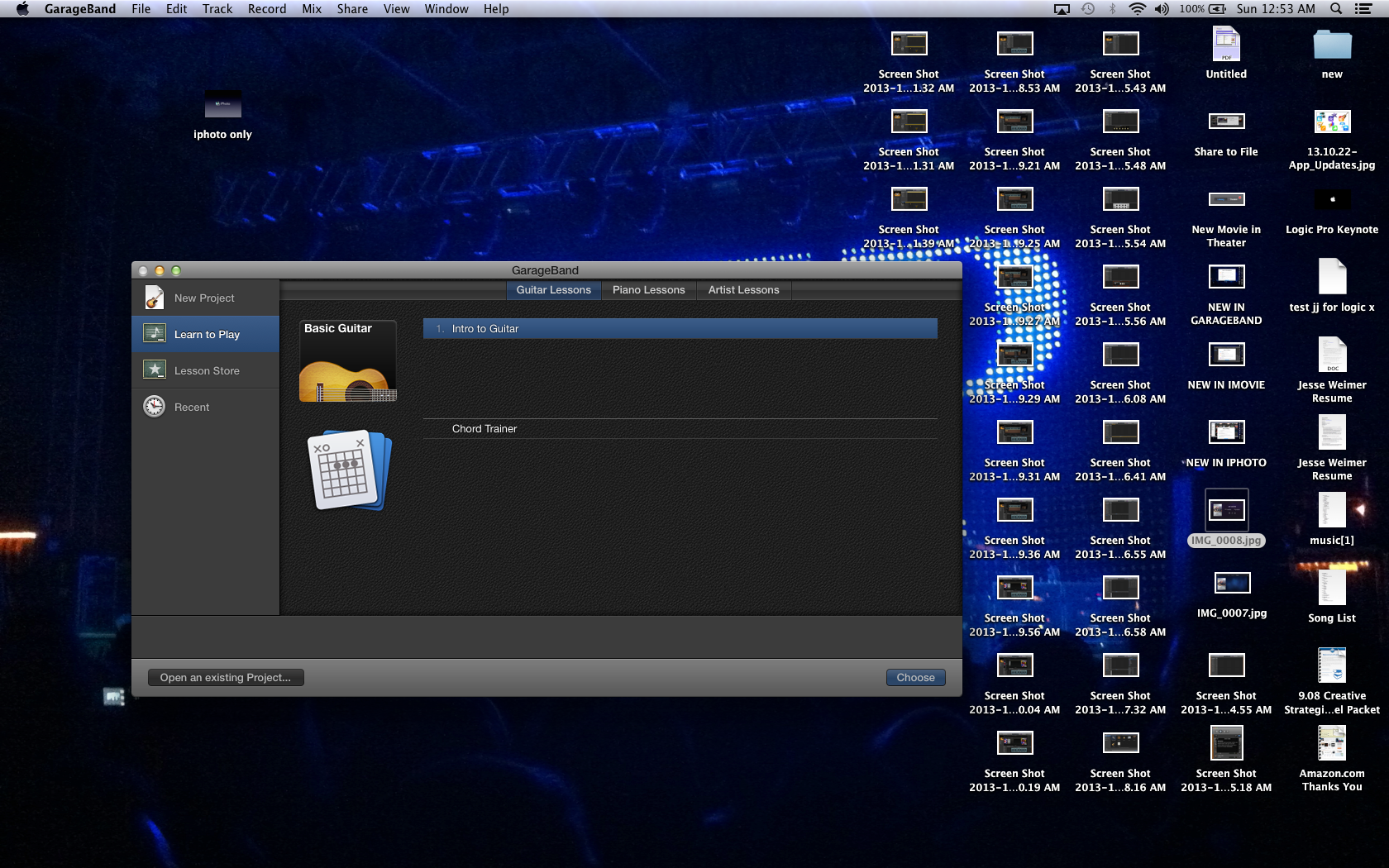Select the iphoto only desktop icon
This screenshot has height=868, width=1389.
222,105
